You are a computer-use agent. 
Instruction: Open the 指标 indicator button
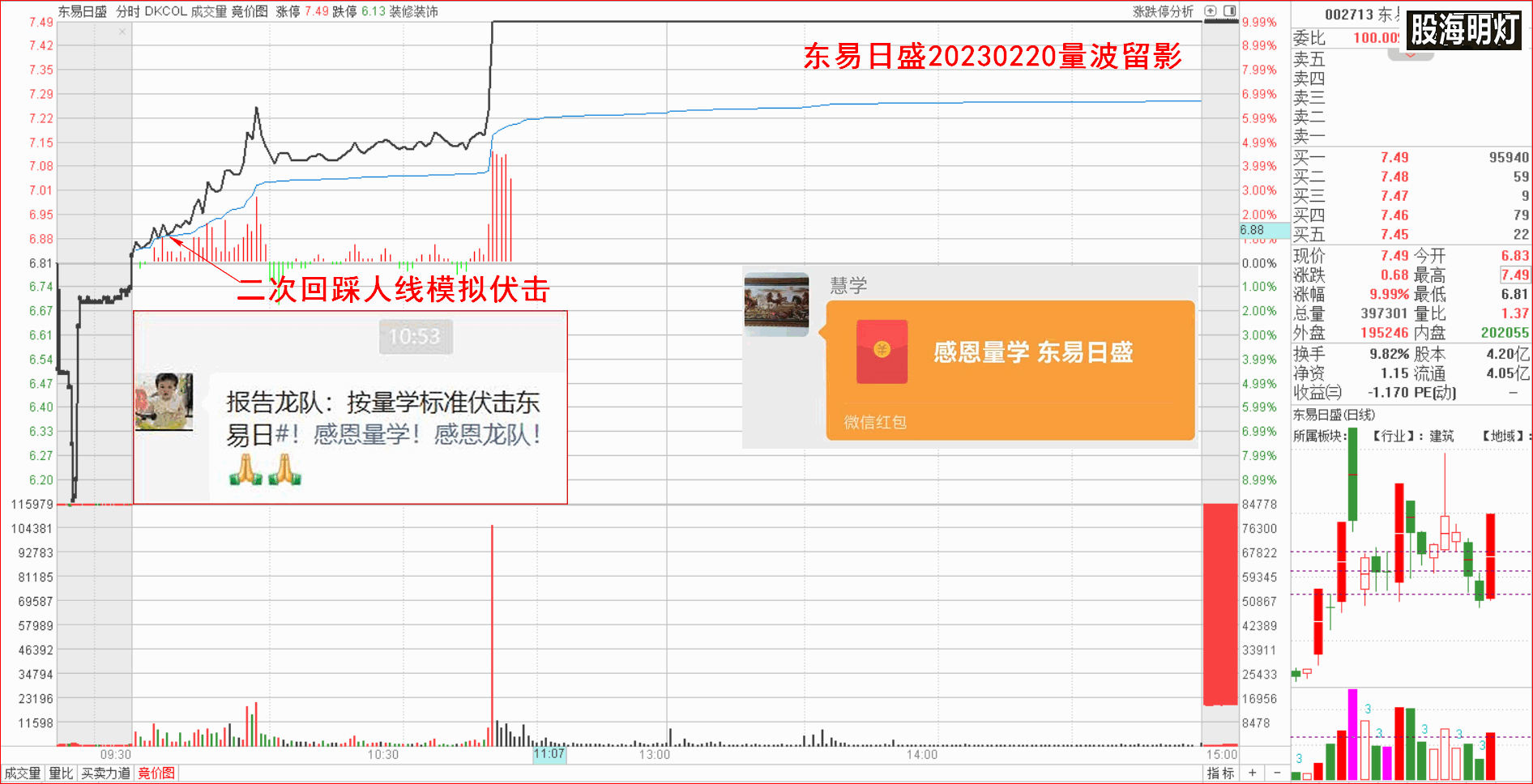coord(1220,773)
